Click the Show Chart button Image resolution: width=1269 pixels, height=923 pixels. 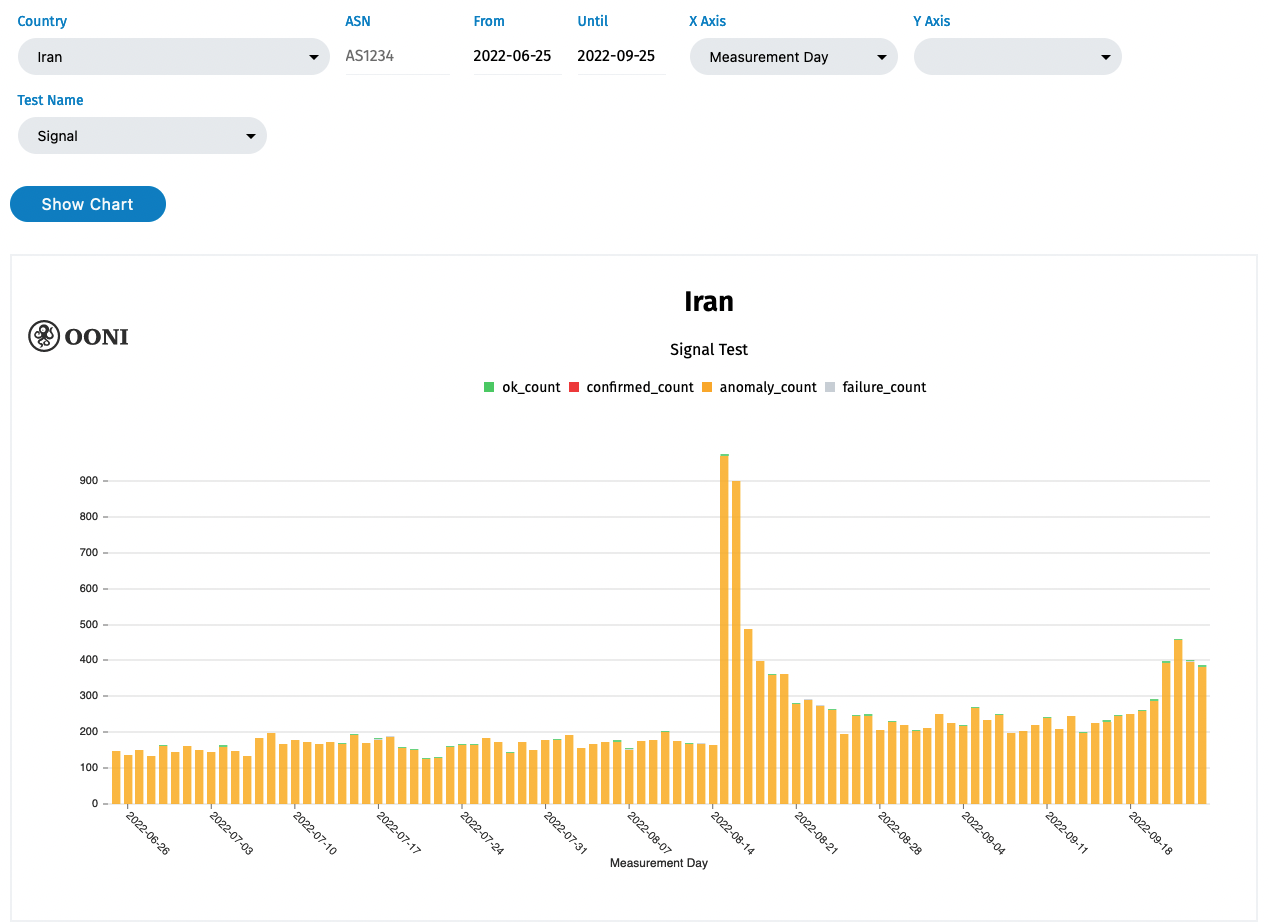click(x=88, y=204)
